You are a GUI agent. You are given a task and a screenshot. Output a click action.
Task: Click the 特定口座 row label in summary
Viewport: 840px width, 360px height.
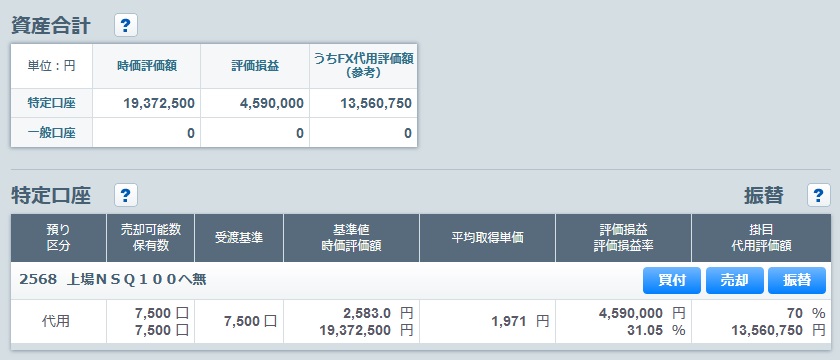pyautogui.click(x=51, y=103)
